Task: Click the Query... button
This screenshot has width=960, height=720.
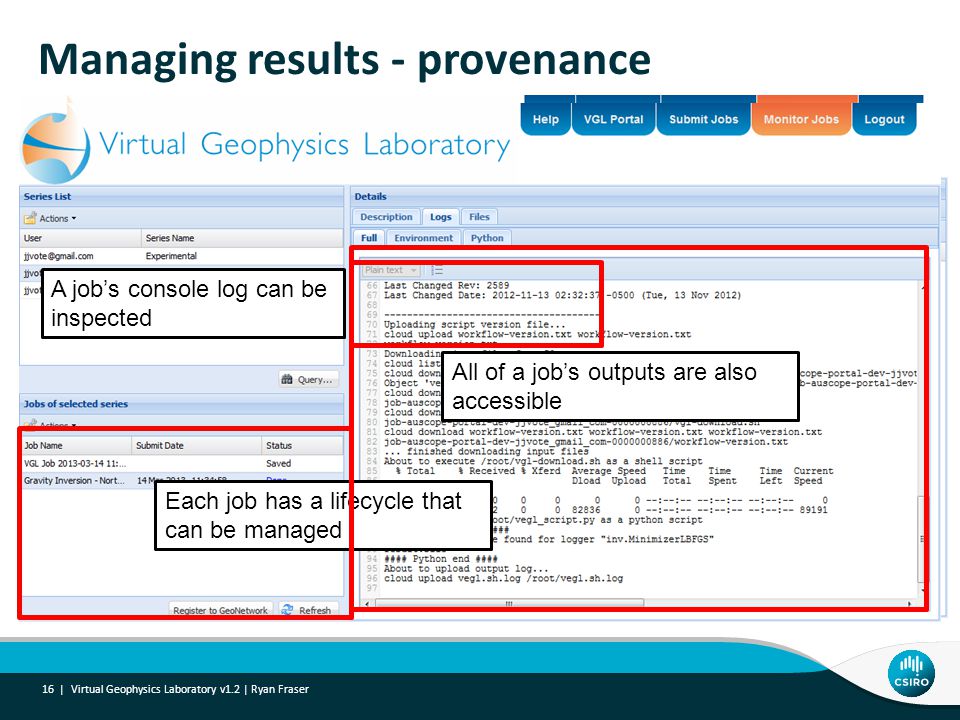Action: (309, 380)
